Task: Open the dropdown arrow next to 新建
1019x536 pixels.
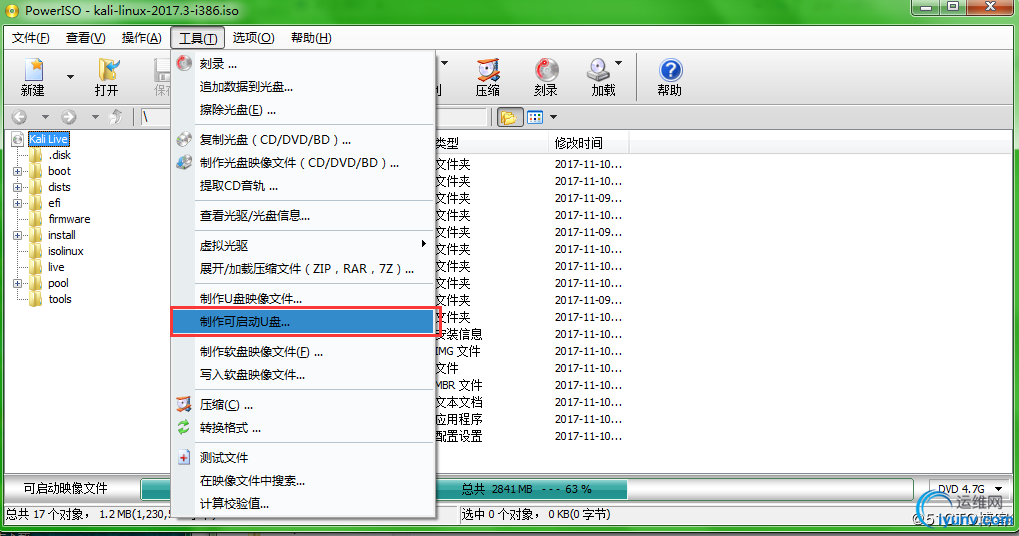Action: coord(70,77)
